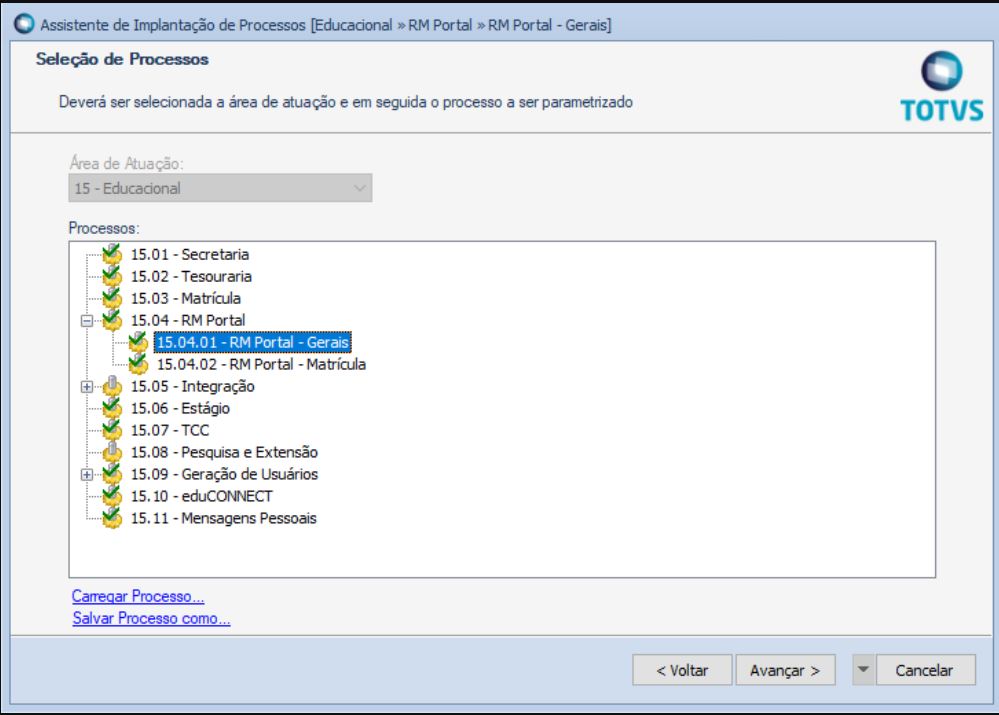Click the icon beside 15.04.02 - RM Portal - Matrícula
999x715 pixels.
click(138, 364)
